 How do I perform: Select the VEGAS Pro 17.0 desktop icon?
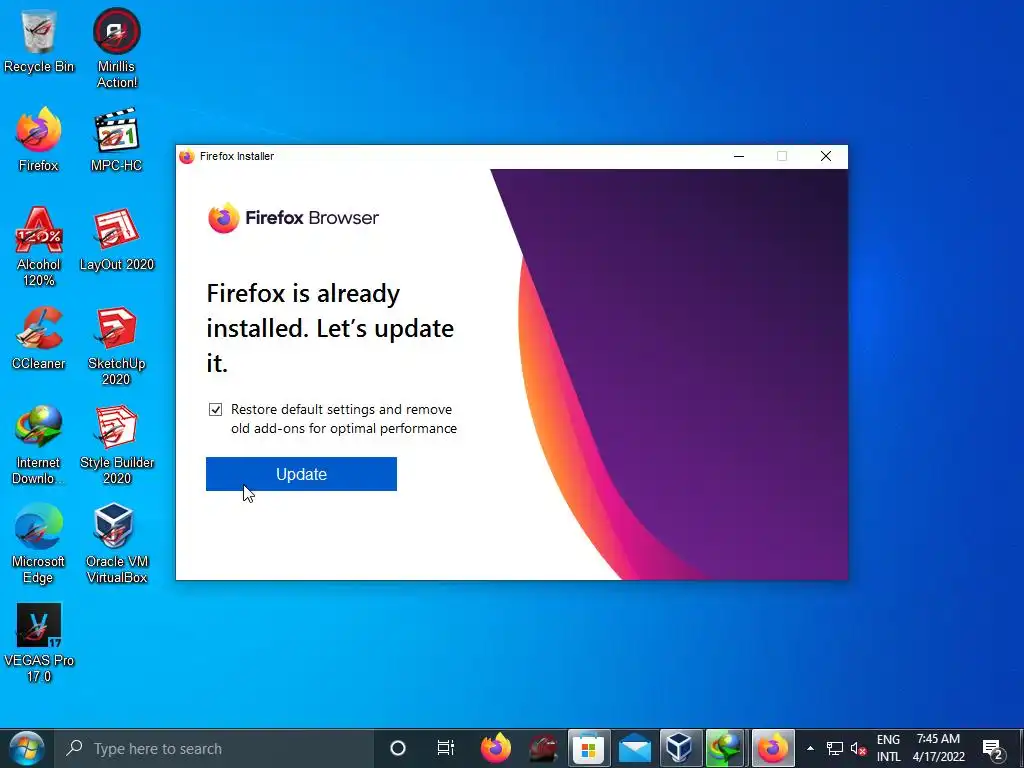(x=39, y=643)
